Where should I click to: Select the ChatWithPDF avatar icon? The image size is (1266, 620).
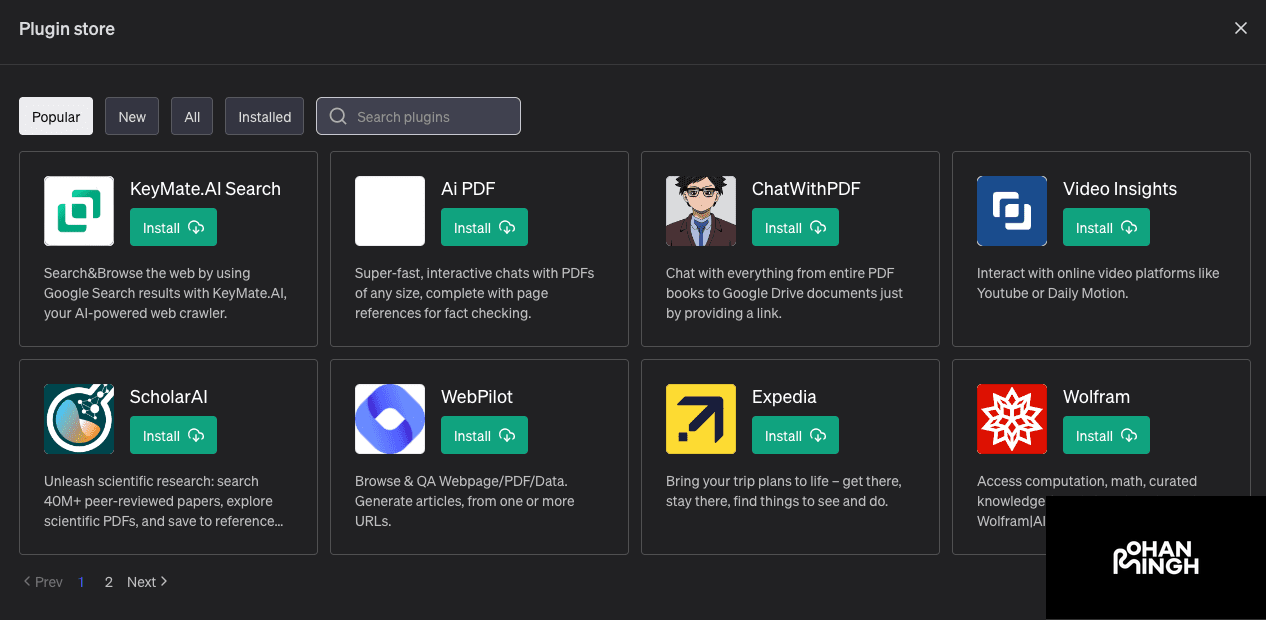point(700,211)
